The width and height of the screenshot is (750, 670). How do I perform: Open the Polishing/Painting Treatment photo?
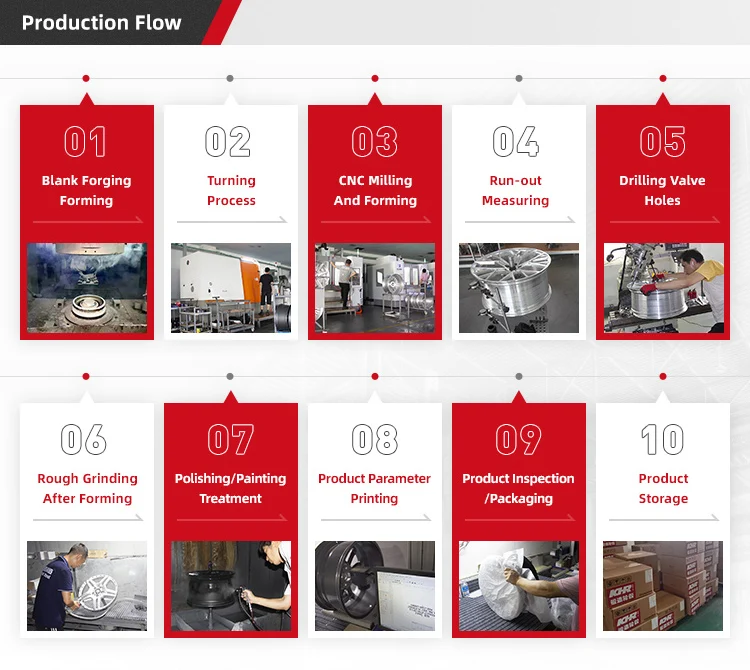[231, 586]
